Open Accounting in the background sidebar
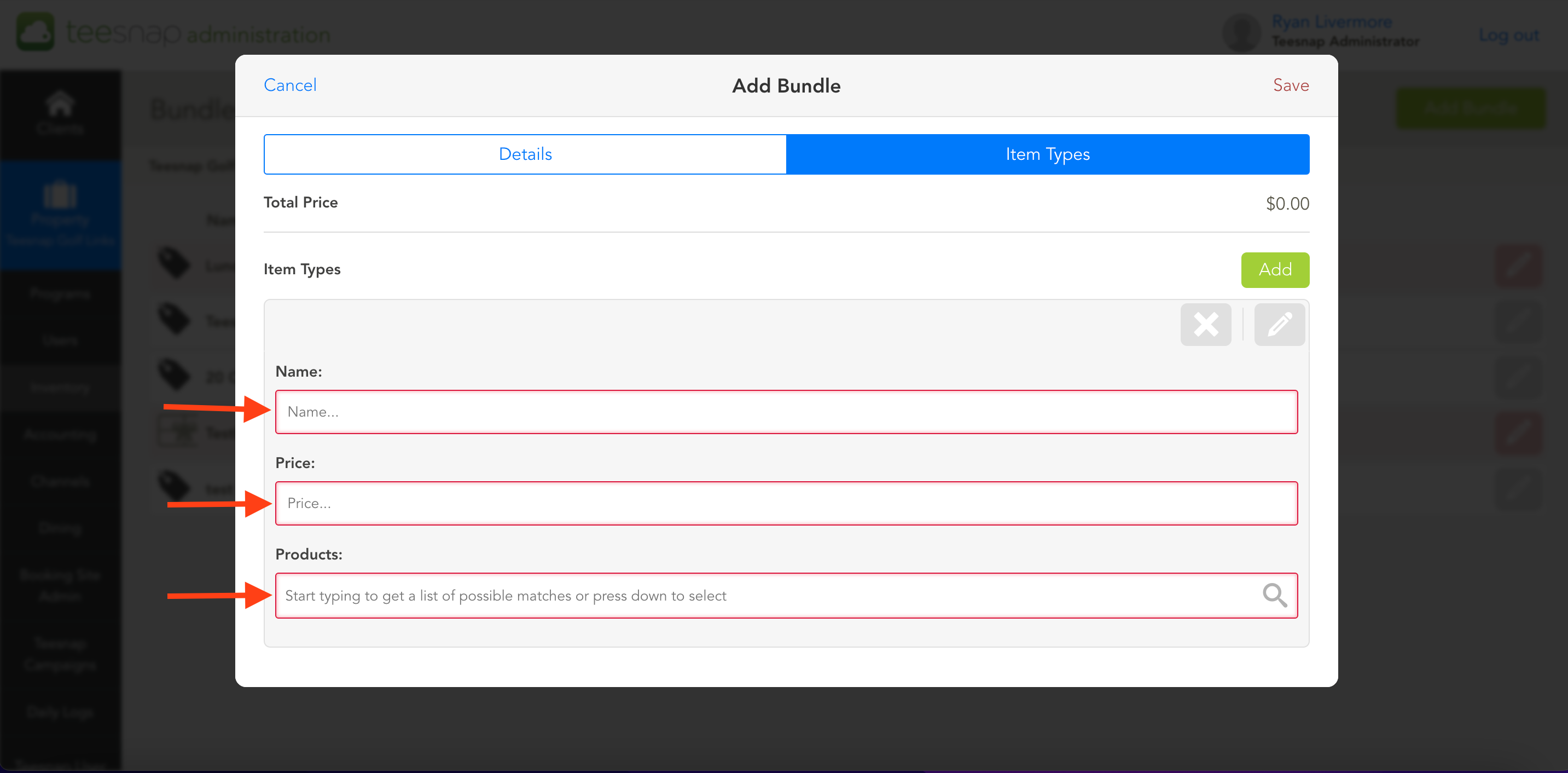Image resolution: width=1568 pixels, height=773 pixels. point(60,434)
